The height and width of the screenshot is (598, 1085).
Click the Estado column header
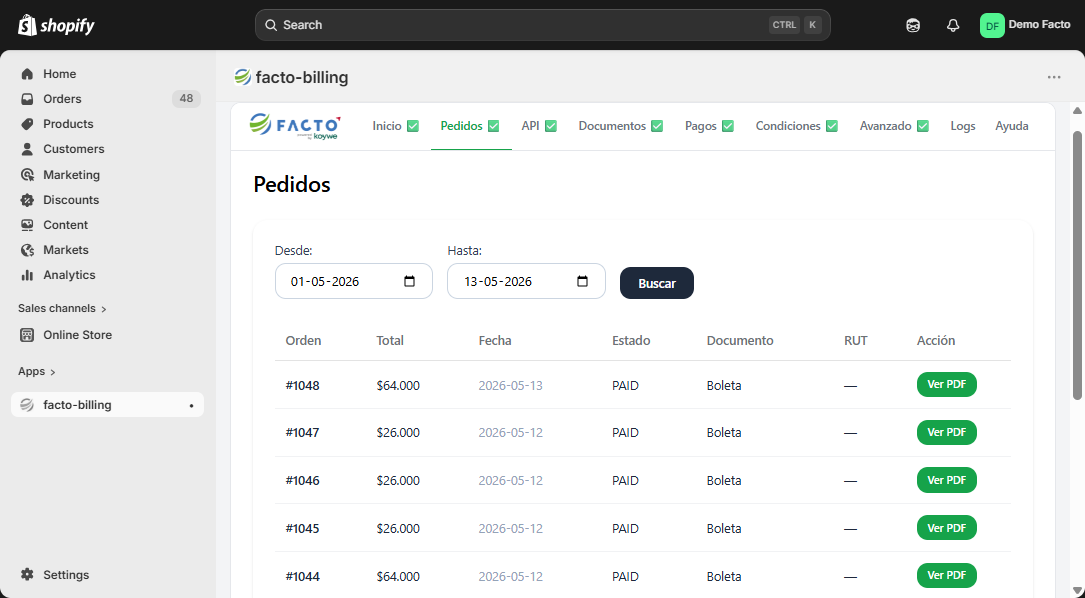631,341
